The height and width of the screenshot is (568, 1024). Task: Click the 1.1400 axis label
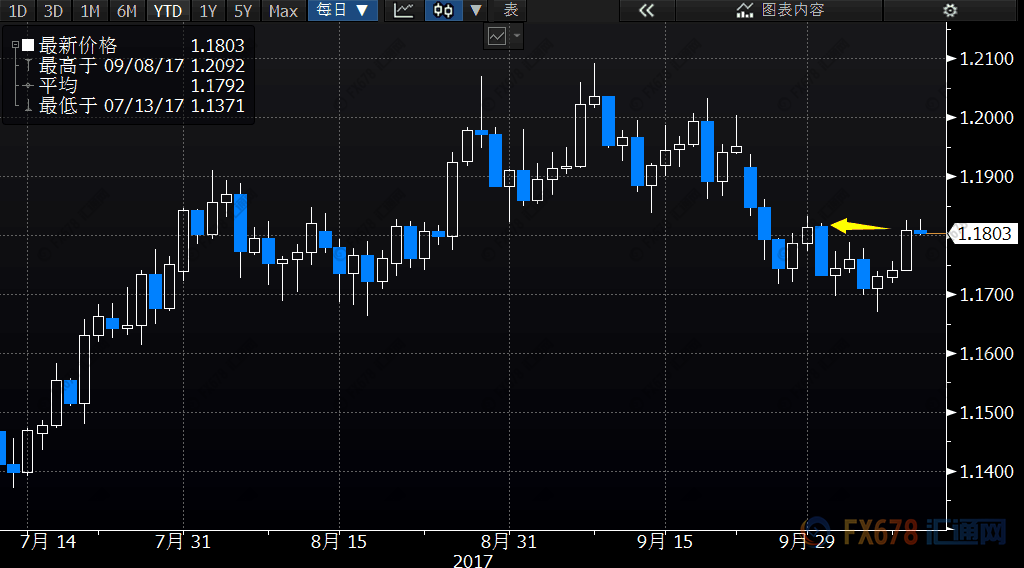click(986, 471)
